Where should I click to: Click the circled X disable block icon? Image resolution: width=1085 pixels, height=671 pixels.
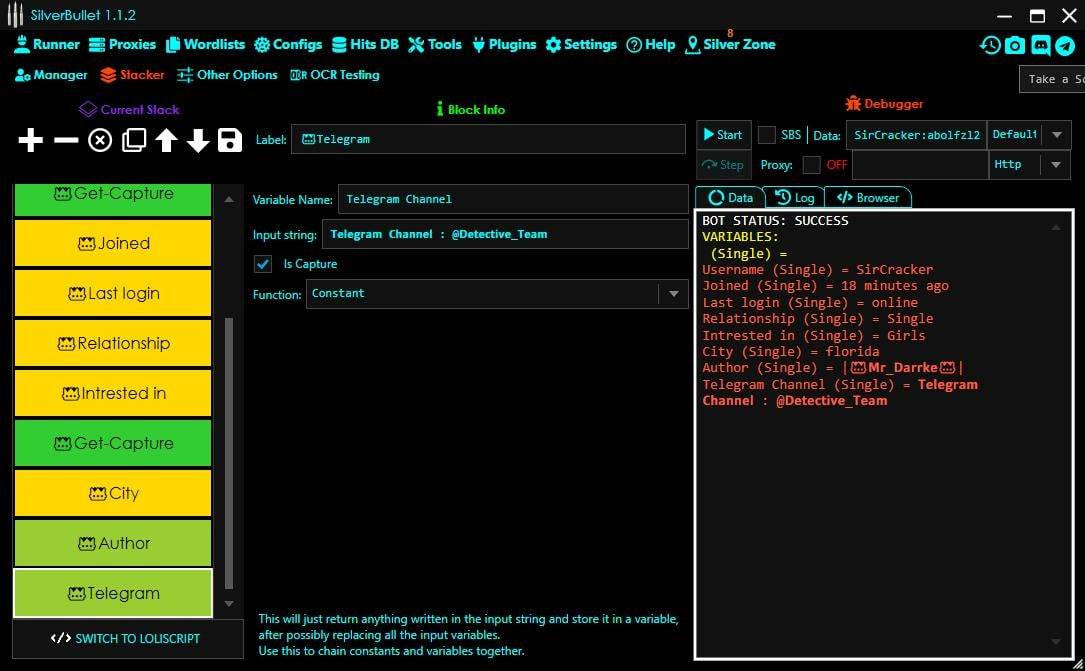(x=100, y=141)
